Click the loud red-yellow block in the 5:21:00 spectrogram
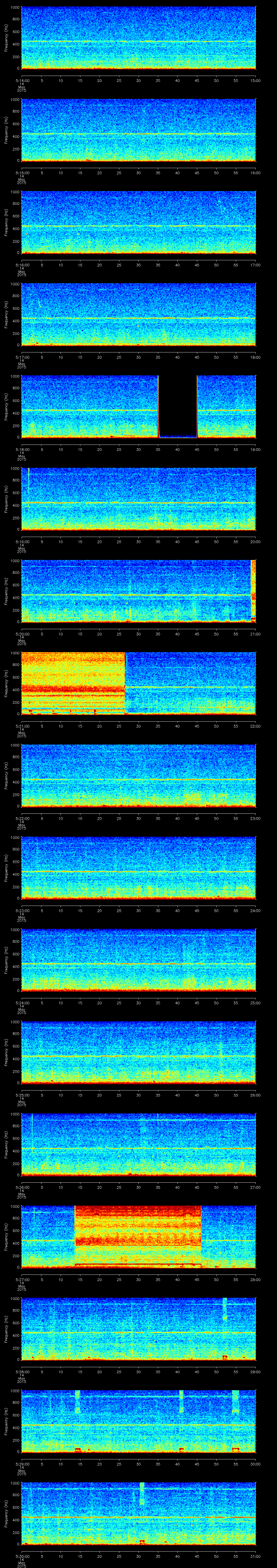Viewport: 277px width, 1568px height. click(73, 683)
